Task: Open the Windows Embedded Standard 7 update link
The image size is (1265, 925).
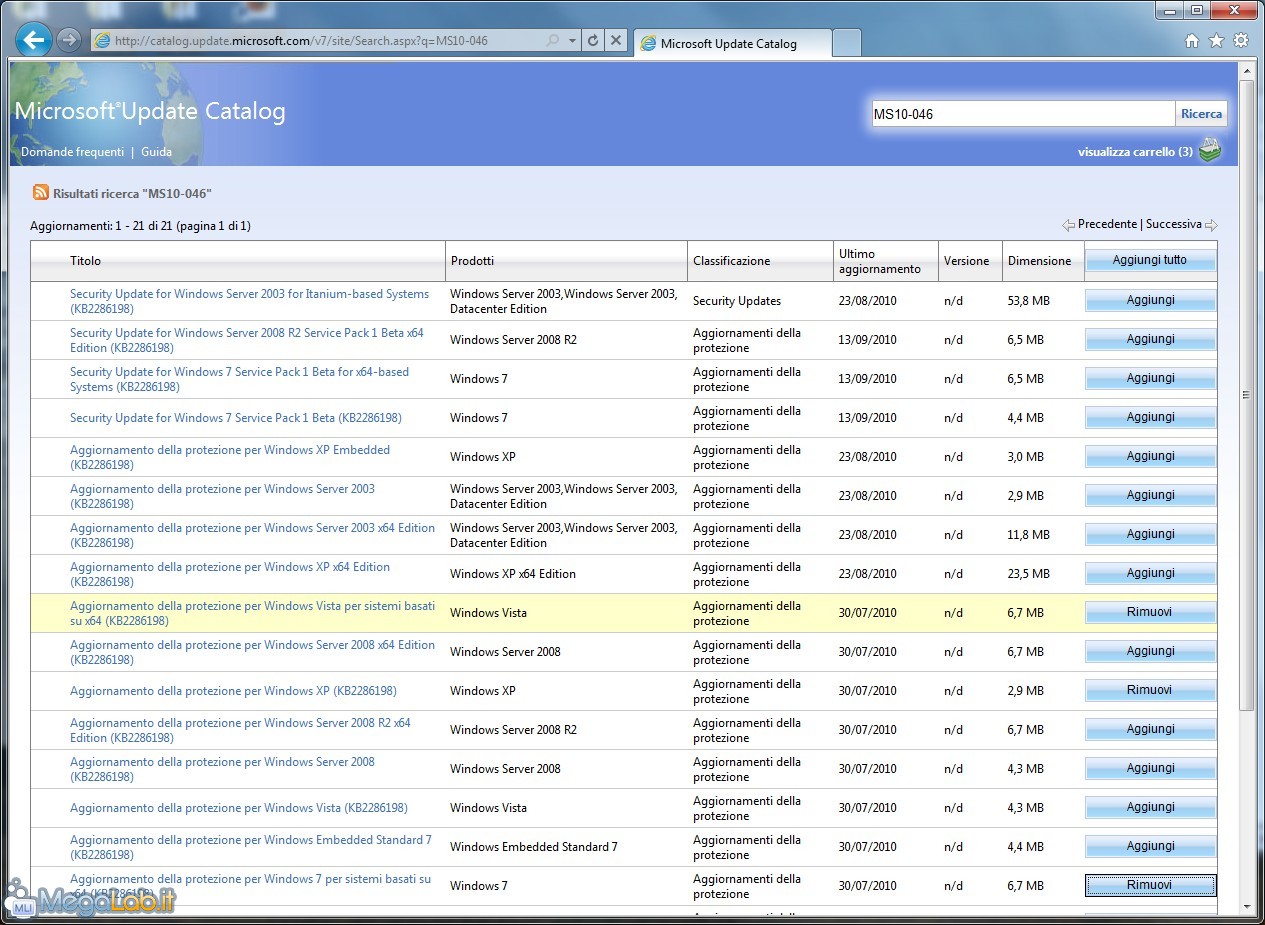Action: pos(251,847)
